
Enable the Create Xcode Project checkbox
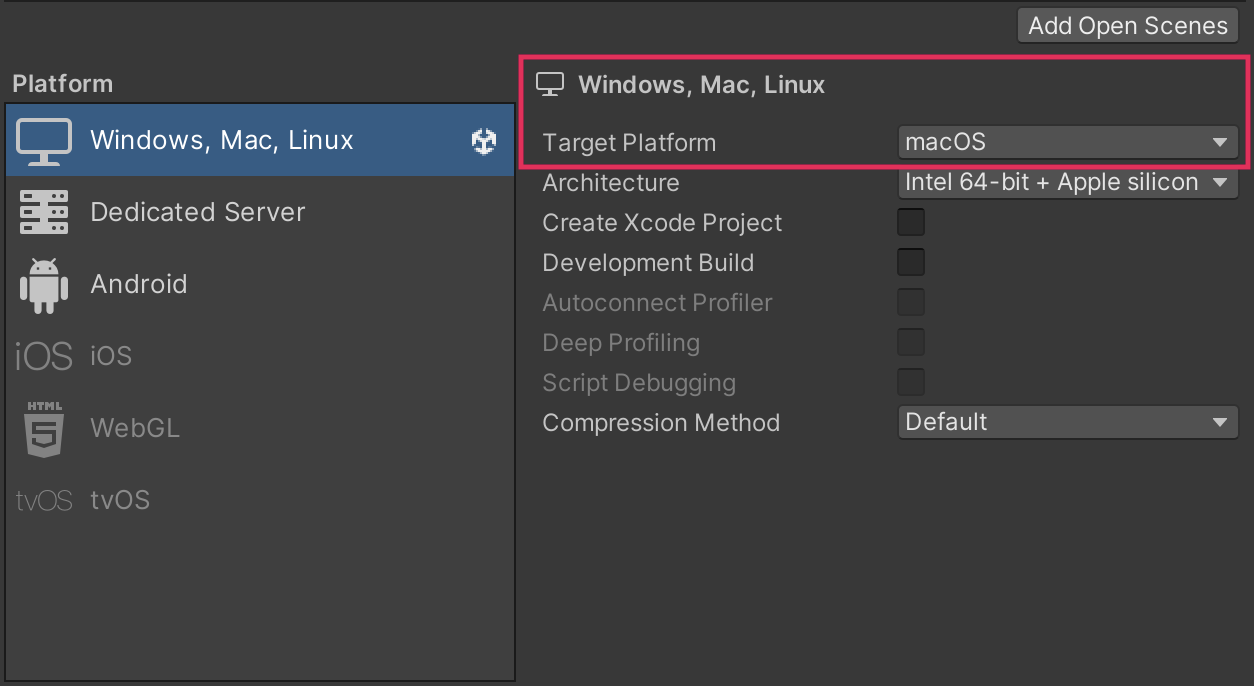pyautogui.click(x=911, y=222)
